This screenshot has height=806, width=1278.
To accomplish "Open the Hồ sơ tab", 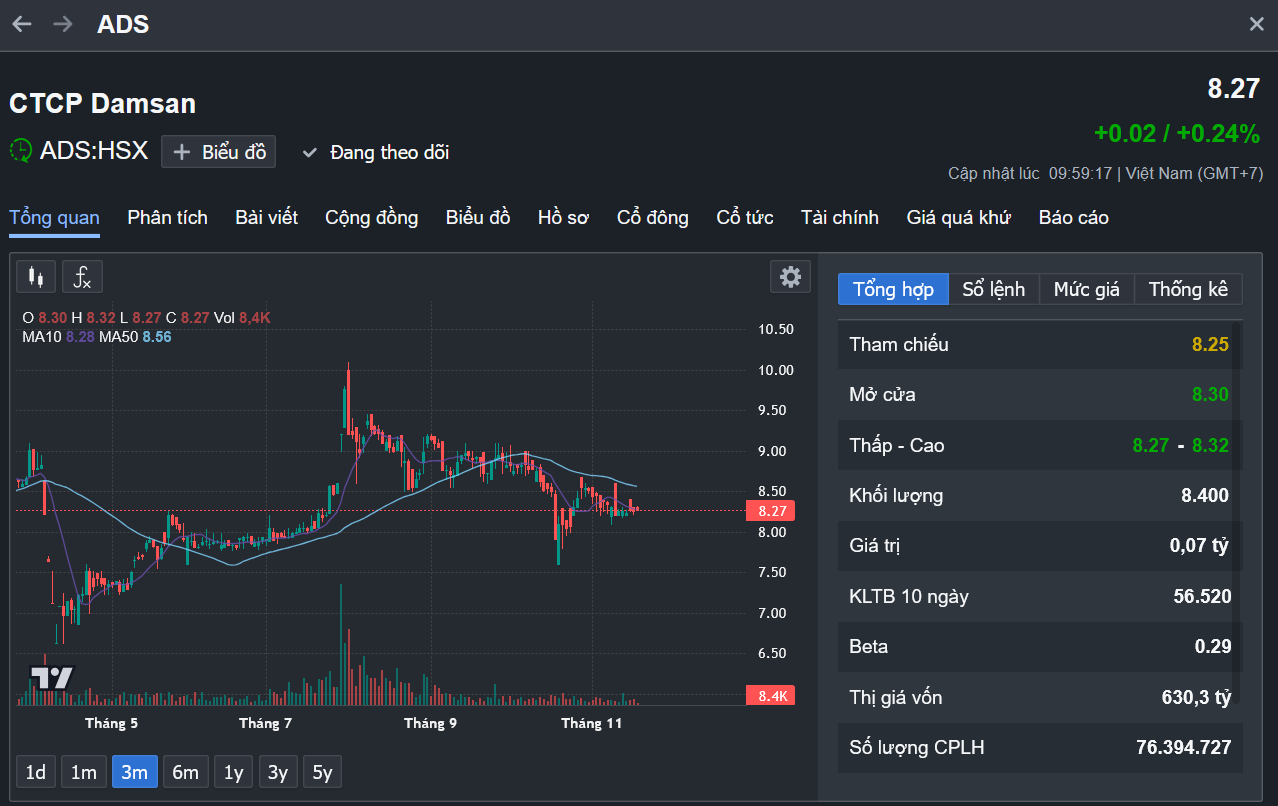I will coord(563,217).
